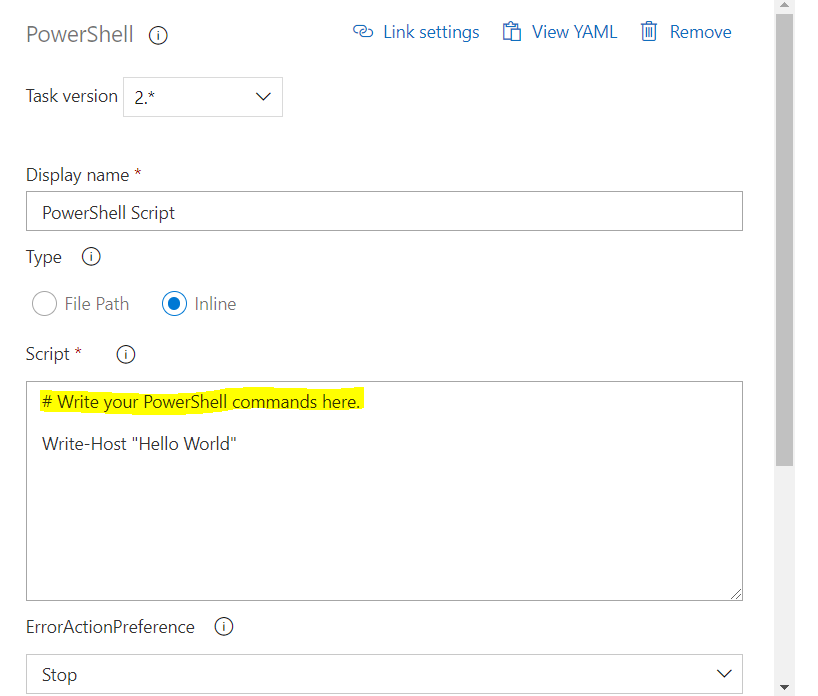The height and width of the screenshot is (696, 818).
Task: Click the Task version label
Action: pos(72,96)
